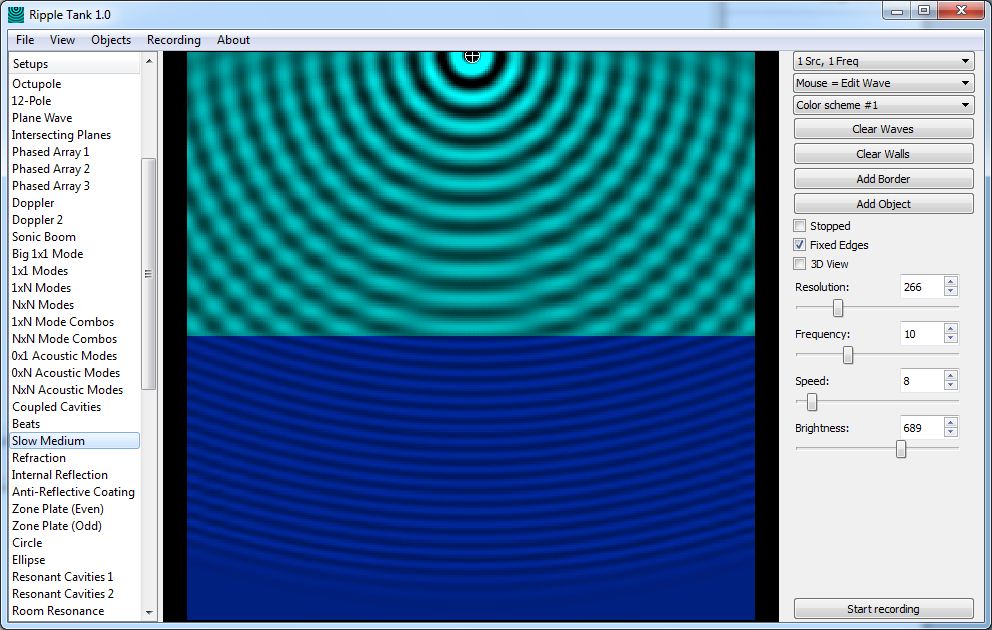Click the Clear Waves button
The width and height of the screenshot is (992, 630).
point(883,129)
